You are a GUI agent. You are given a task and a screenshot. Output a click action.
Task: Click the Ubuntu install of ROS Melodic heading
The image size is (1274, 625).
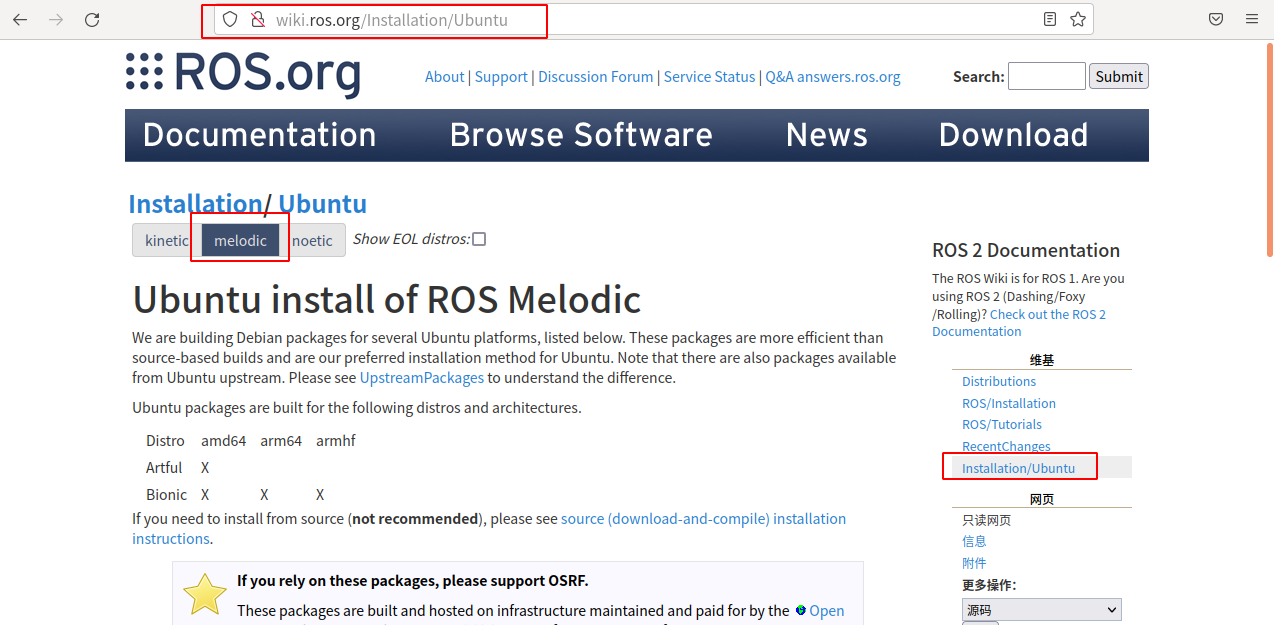pyautogui.click(x=387, y=299)
